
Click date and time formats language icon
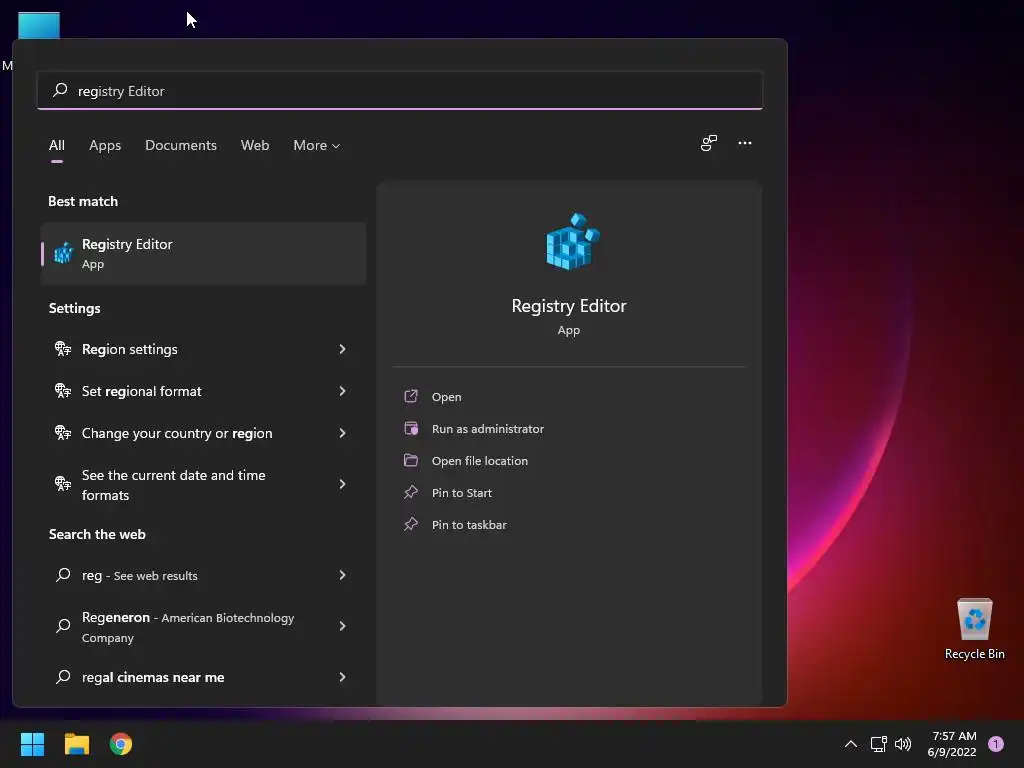tap(63, 484)
